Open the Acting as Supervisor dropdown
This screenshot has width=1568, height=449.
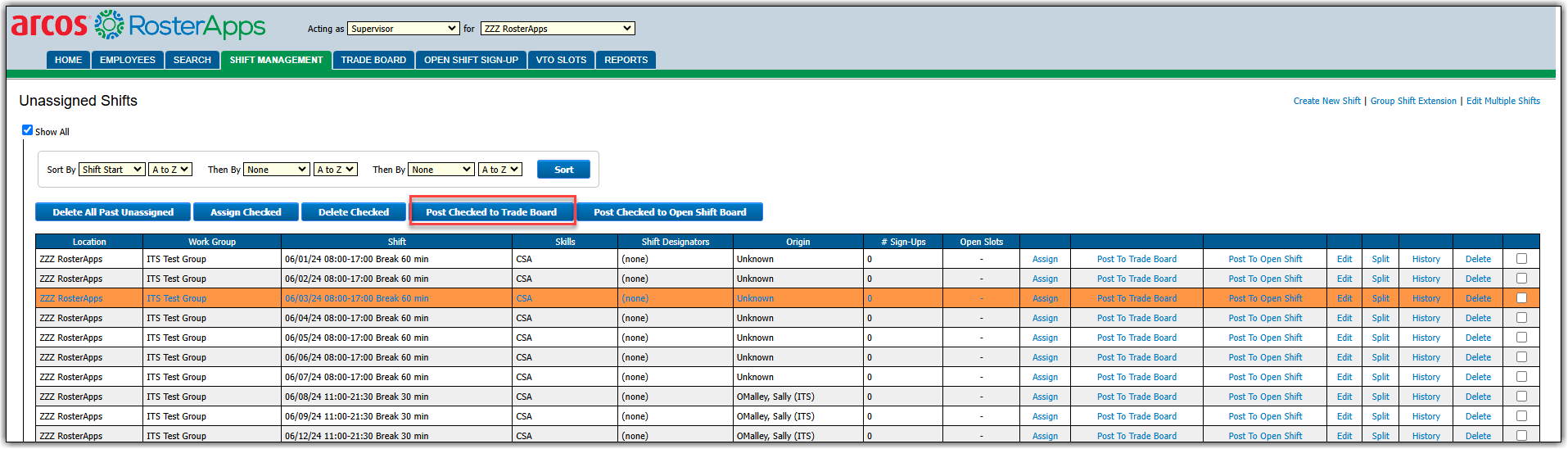tap(403, 29)
